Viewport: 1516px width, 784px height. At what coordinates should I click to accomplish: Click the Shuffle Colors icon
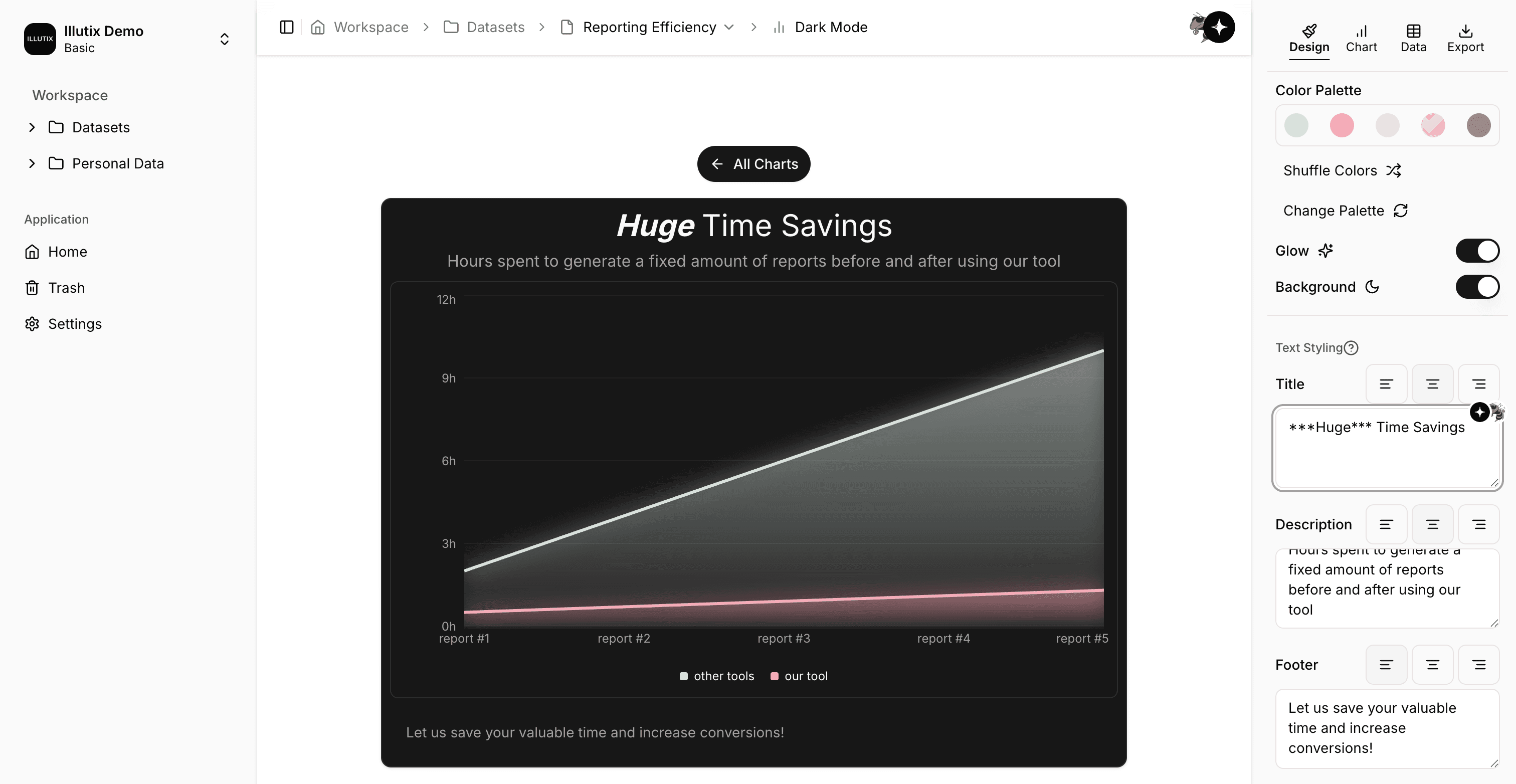point(1393,171)
